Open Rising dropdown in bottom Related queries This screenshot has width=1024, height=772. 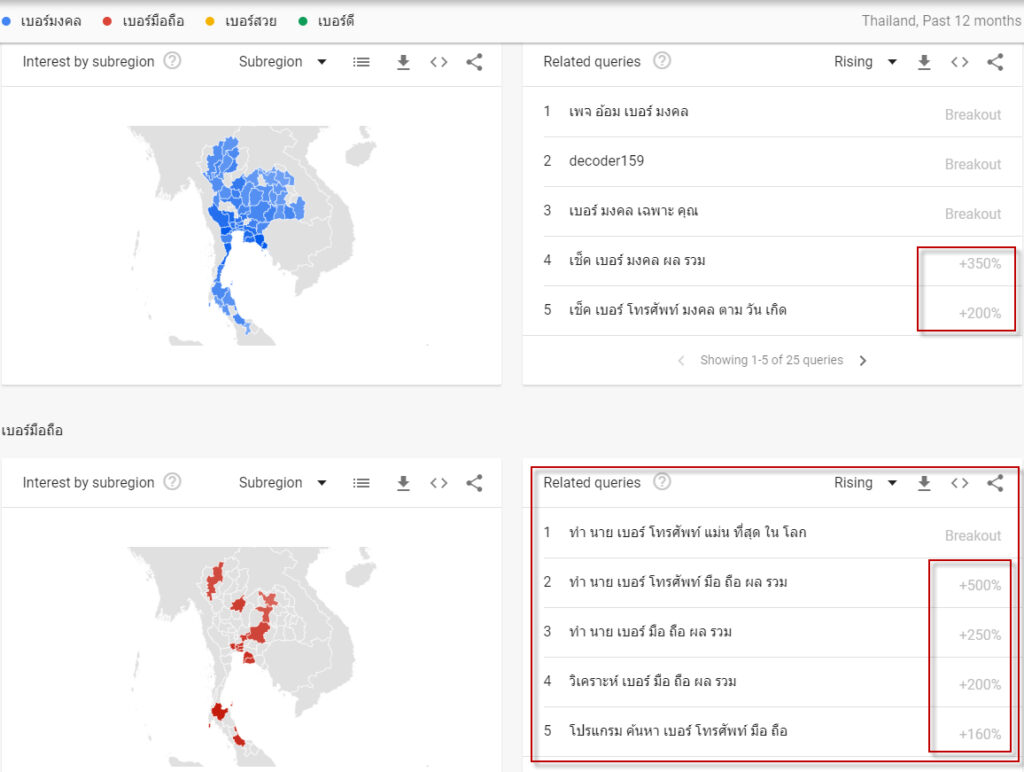(x=865, y=483)
